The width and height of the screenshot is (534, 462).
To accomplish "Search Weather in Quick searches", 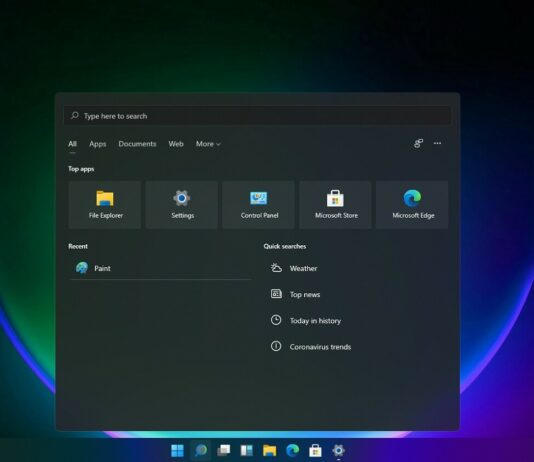I will [303, 268].
